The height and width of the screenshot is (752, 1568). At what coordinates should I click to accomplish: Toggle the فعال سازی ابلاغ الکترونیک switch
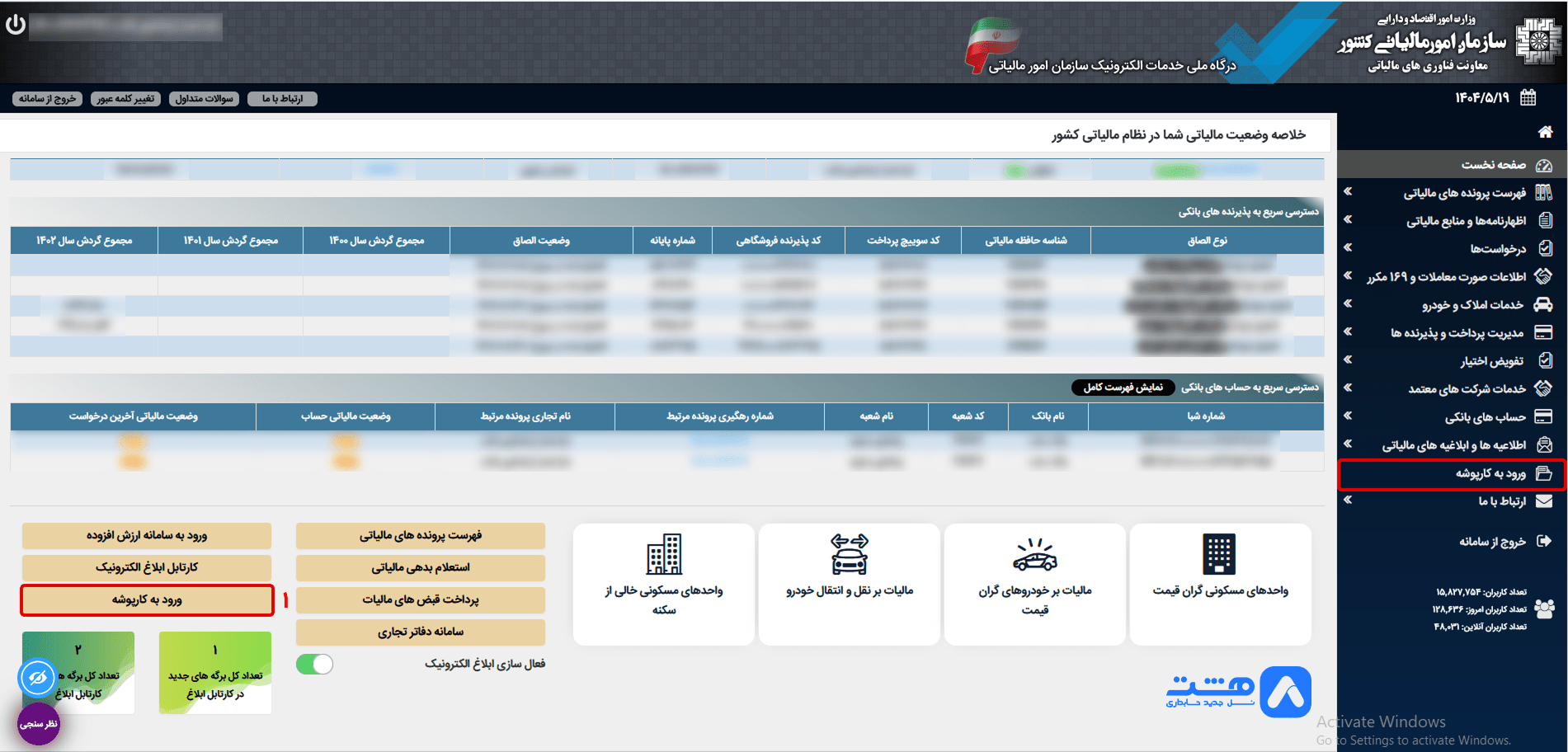pyautogui.click(x=314, y=664)
